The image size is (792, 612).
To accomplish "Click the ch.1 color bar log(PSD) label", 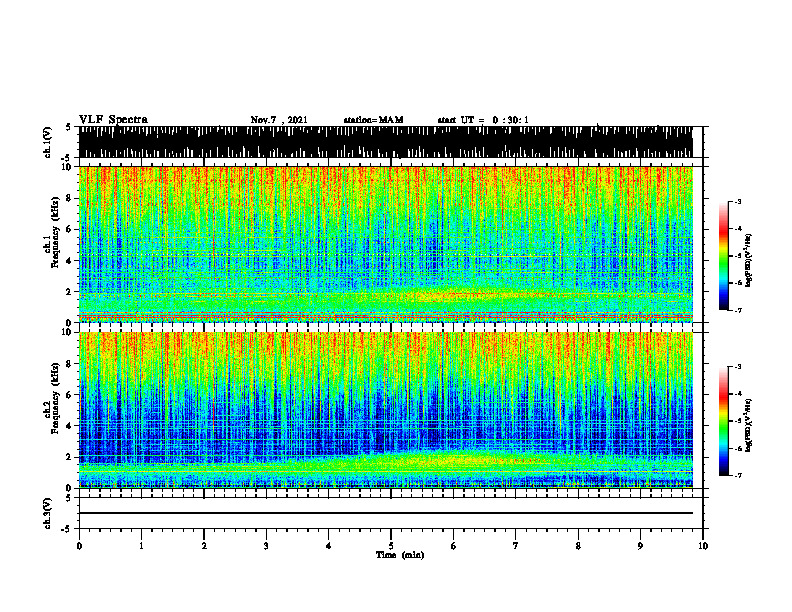I will (x=748, y=261).
